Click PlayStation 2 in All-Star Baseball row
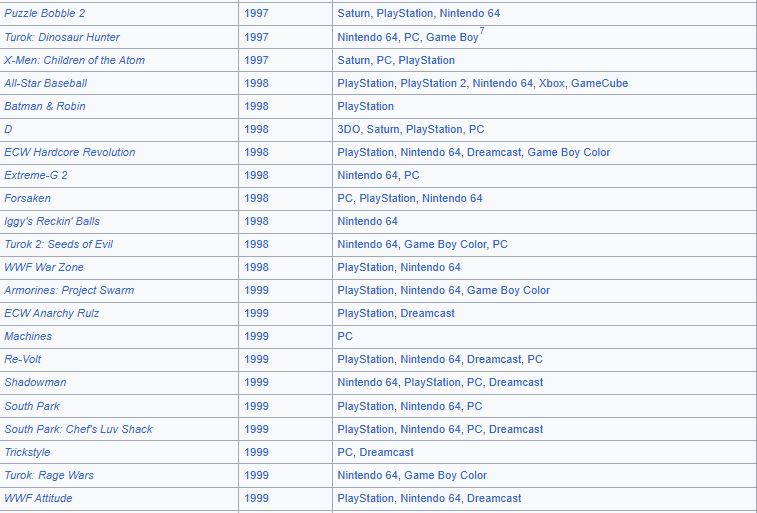Screen dimensions: 757x513 point(433,83)
